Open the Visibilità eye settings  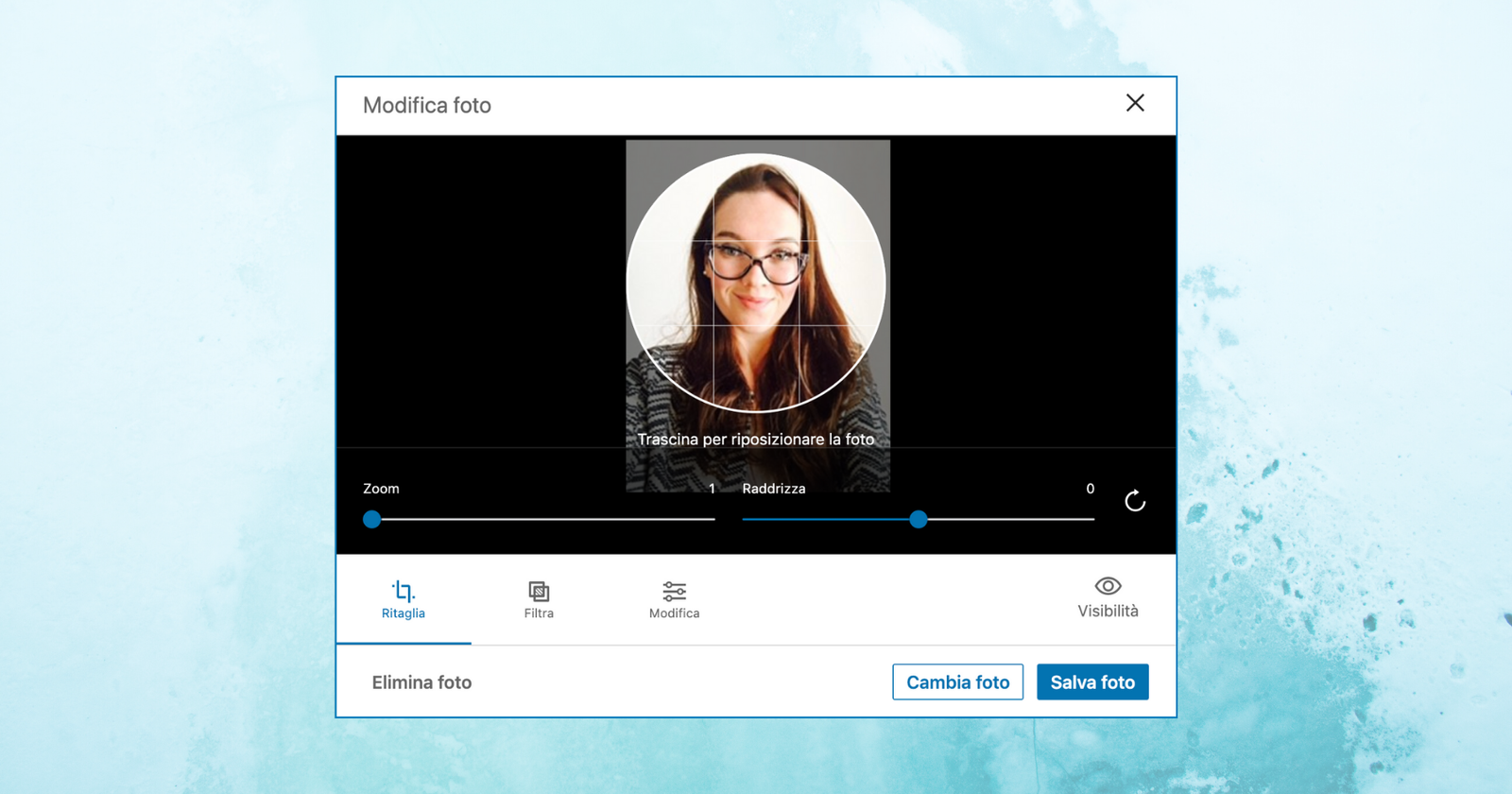(1108, 598)
